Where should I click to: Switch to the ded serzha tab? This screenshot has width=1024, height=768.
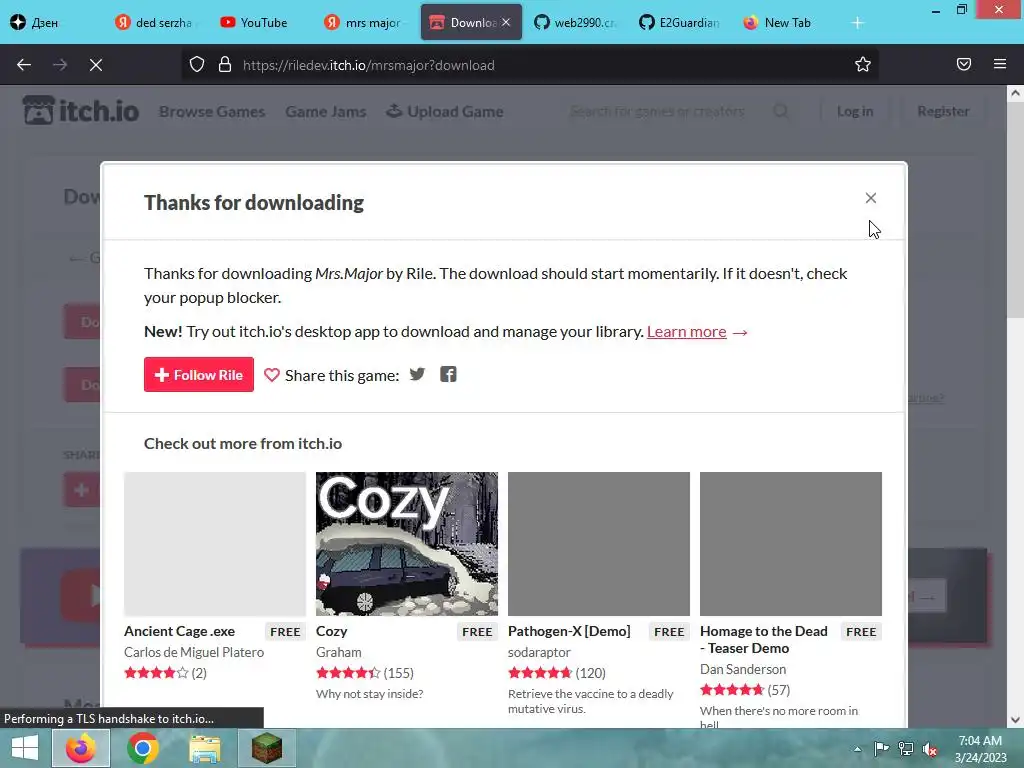coord(157,22)
